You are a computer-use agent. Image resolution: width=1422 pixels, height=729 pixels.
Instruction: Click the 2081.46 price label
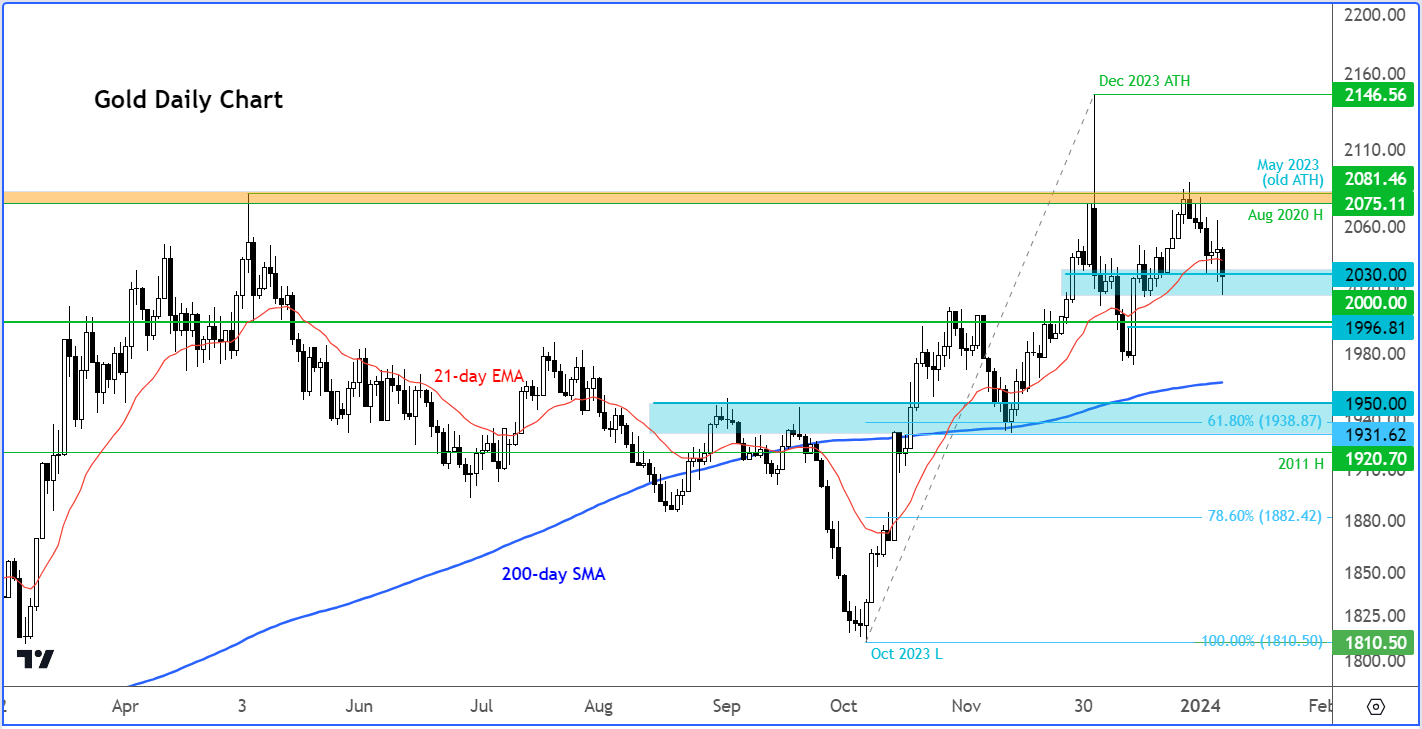[x=1372, y=179]
